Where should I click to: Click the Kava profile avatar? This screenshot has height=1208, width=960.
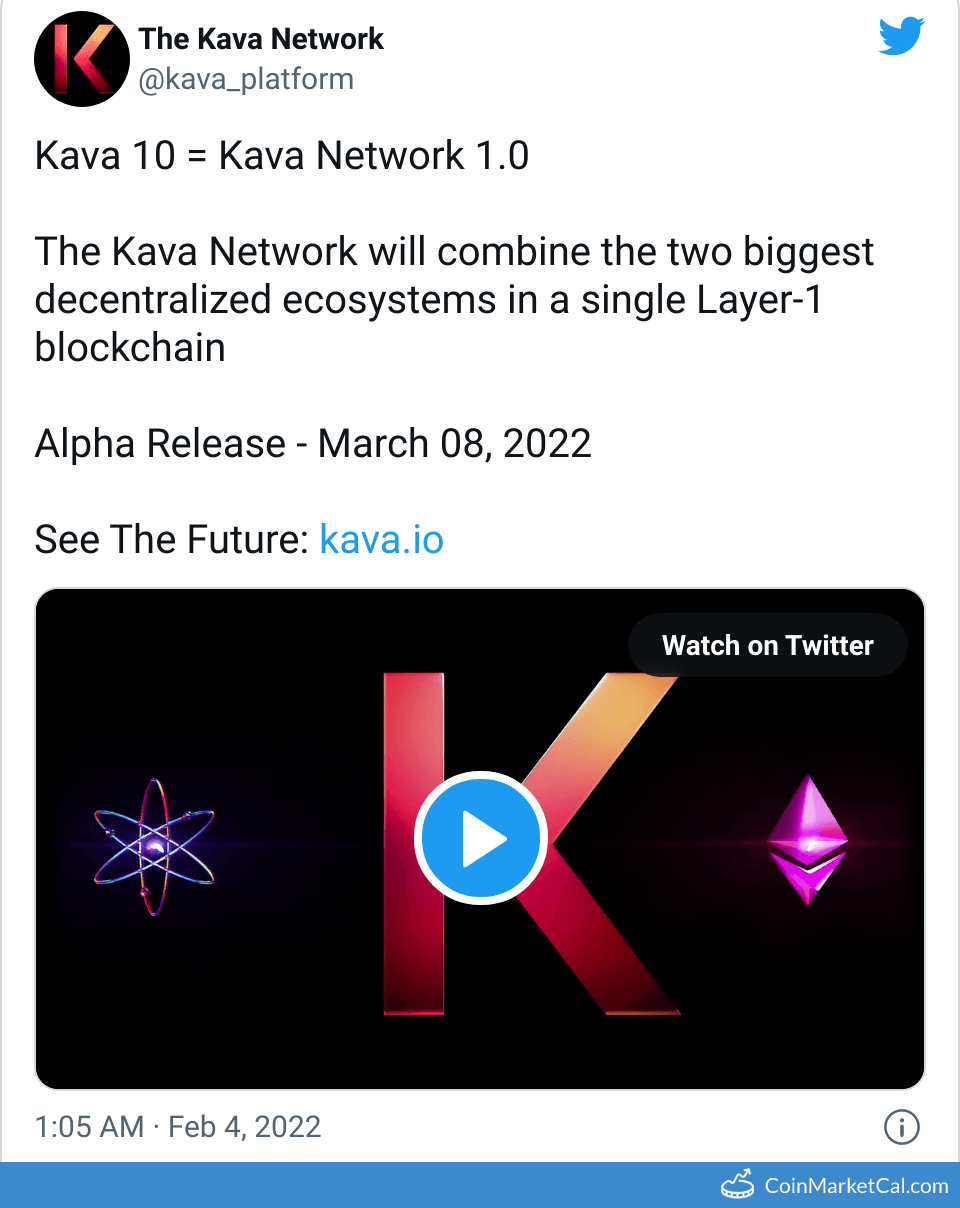83,60
